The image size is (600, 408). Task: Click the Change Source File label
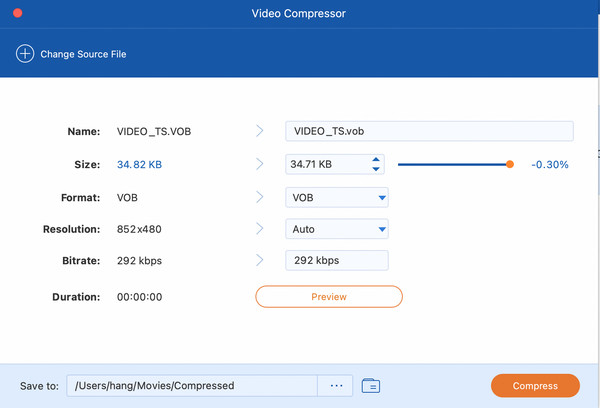coord(83,54)
